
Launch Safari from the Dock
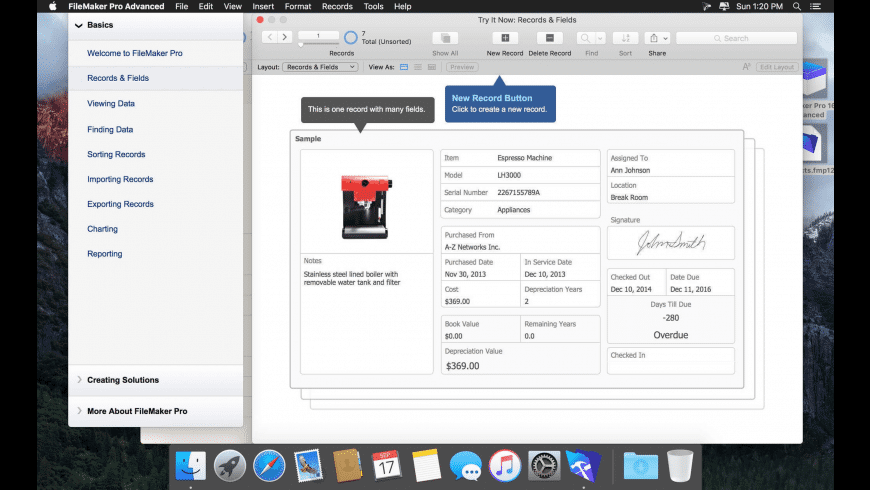pyautogui.click(x=269, y=465)
